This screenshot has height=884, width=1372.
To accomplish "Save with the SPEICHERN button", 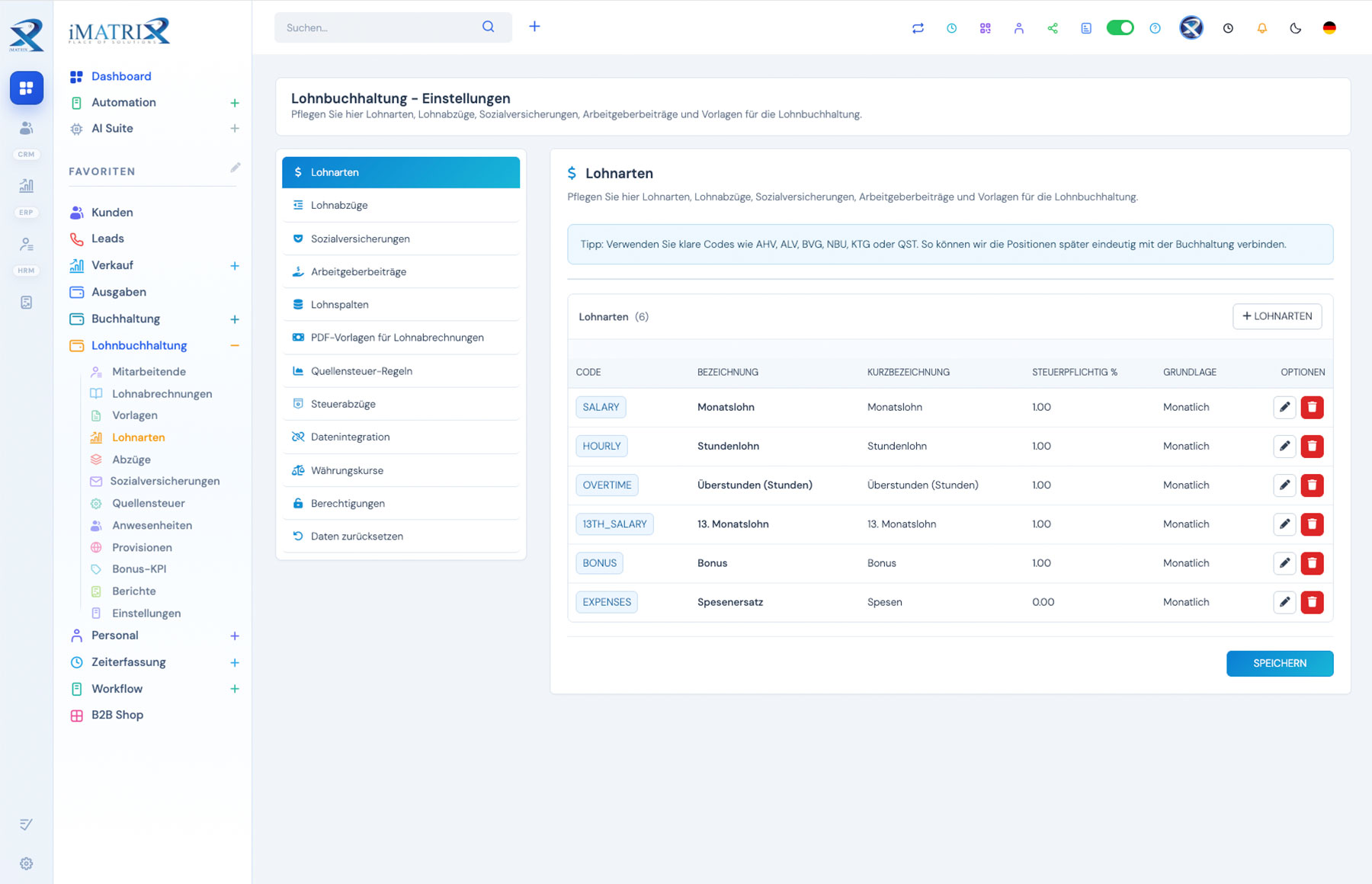I will tap(1280, 664).
